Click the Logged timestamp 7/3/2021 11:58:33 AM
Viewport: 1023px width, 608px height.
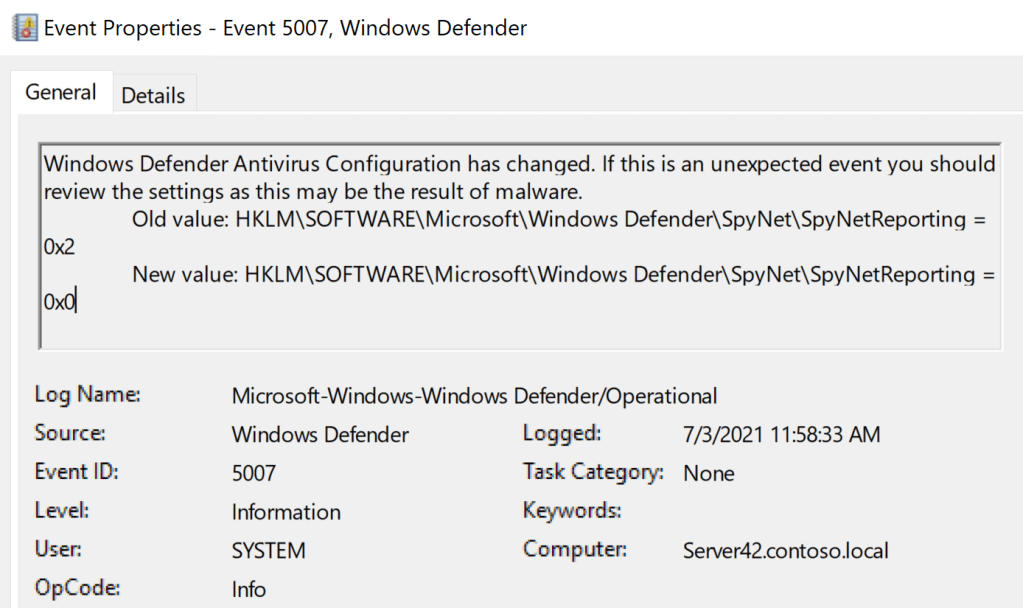780,435
